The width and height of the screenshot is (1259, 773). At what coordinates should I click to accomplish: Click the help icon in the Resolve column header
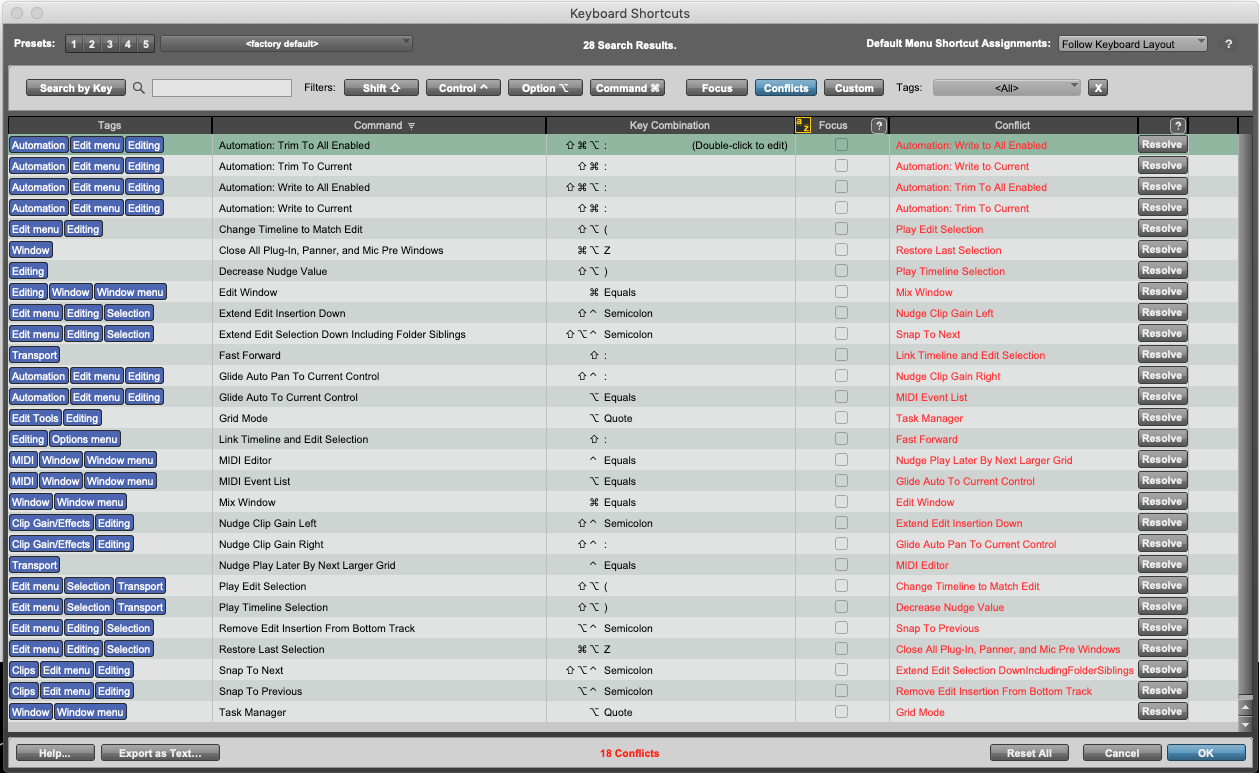[x=1177, y=125]
